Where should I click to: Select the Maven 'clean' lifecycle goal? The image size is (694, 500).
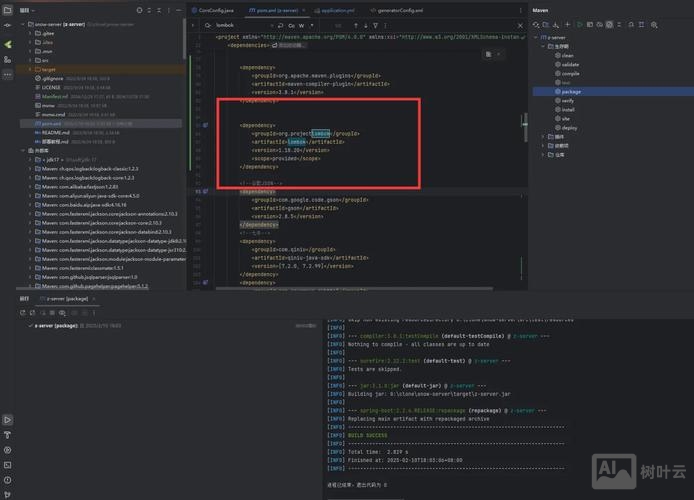pos(567,54)
